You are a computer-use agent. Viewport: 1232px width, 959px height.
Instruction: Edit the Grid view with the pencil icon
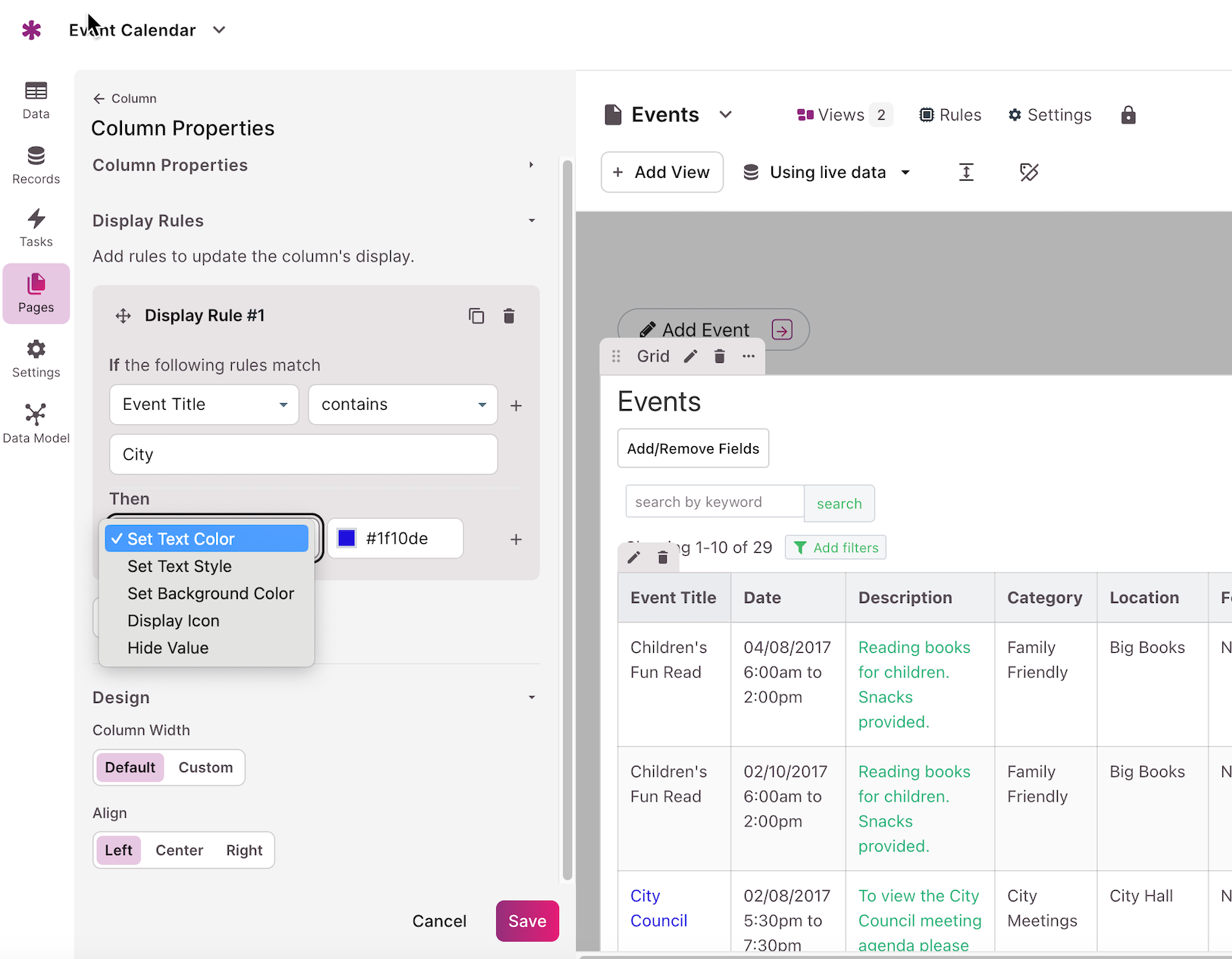(690, 356)
